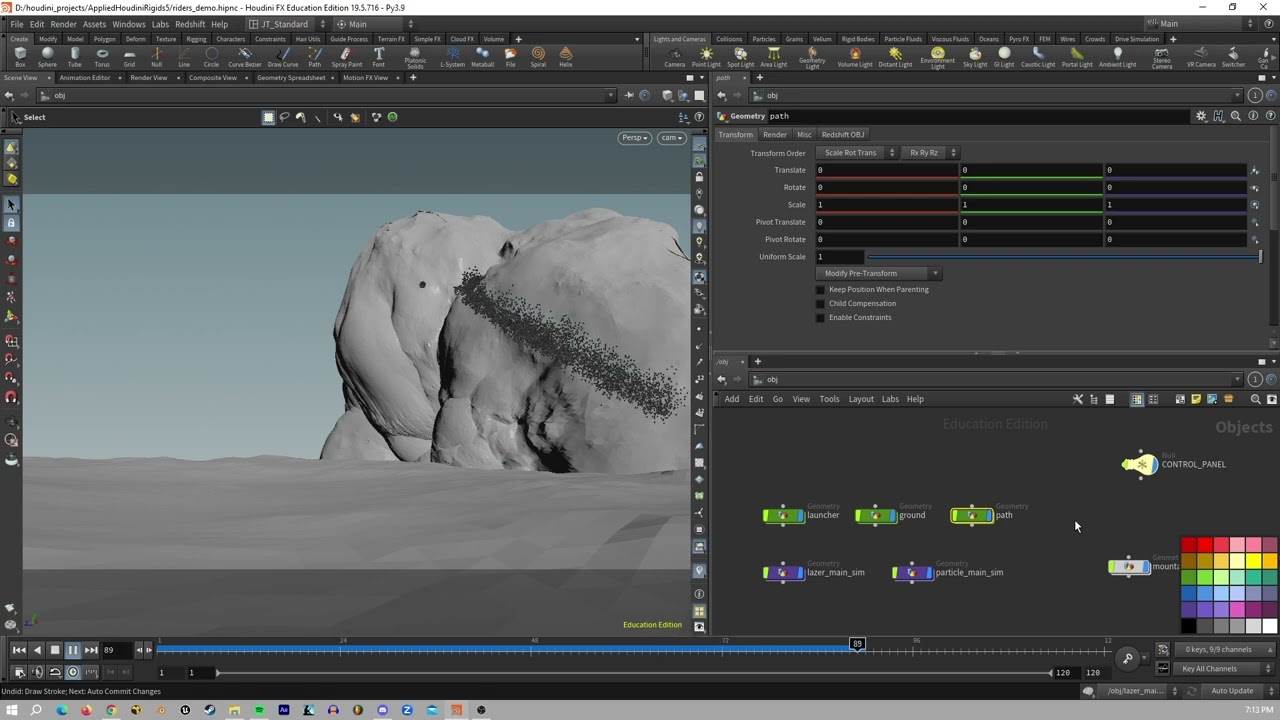Add a VR Camera
Screen dimensions: 1280x720
[x=1201, y=57]
